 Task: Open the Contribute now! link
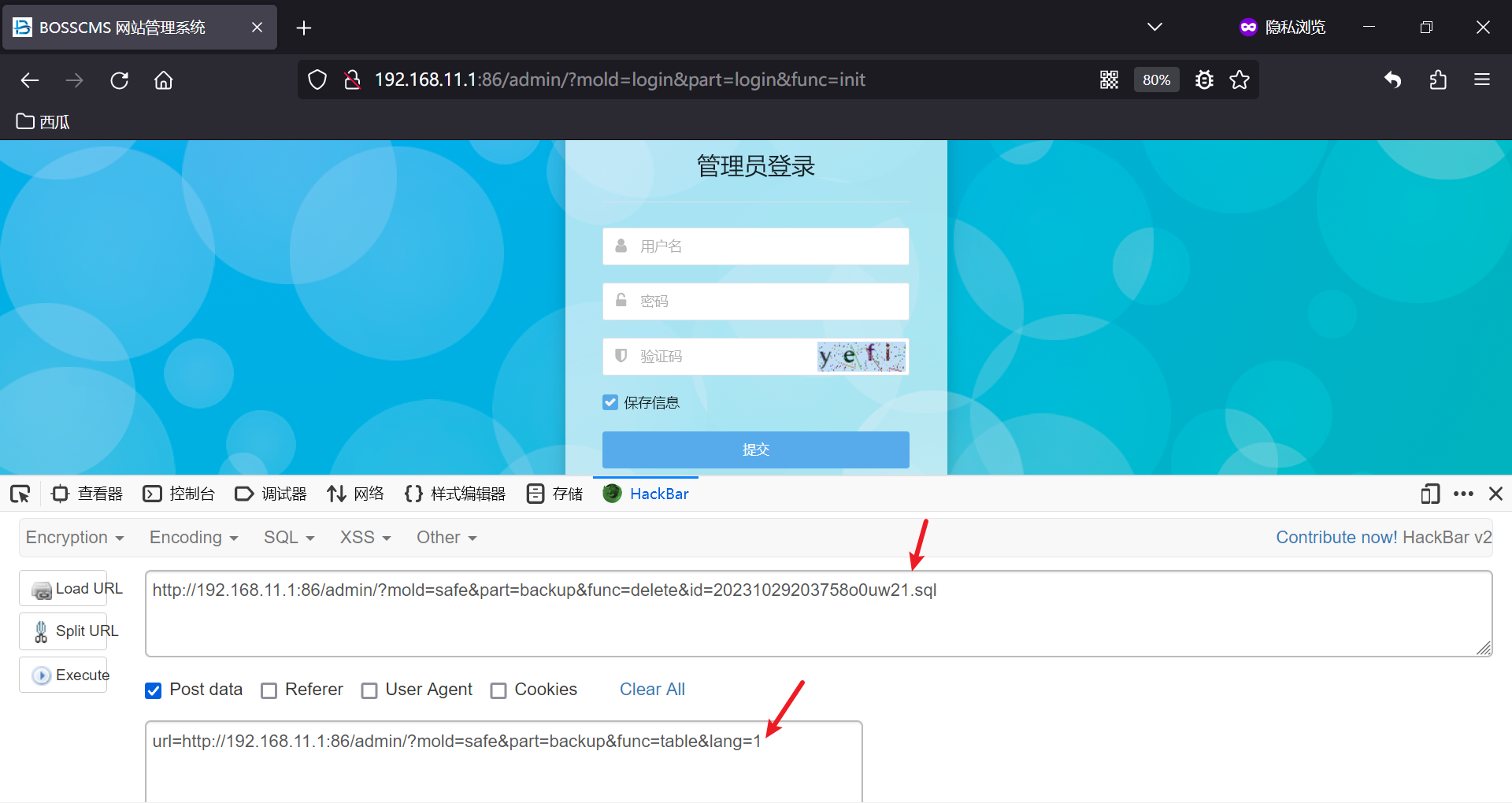click(x=1336, y=538)
